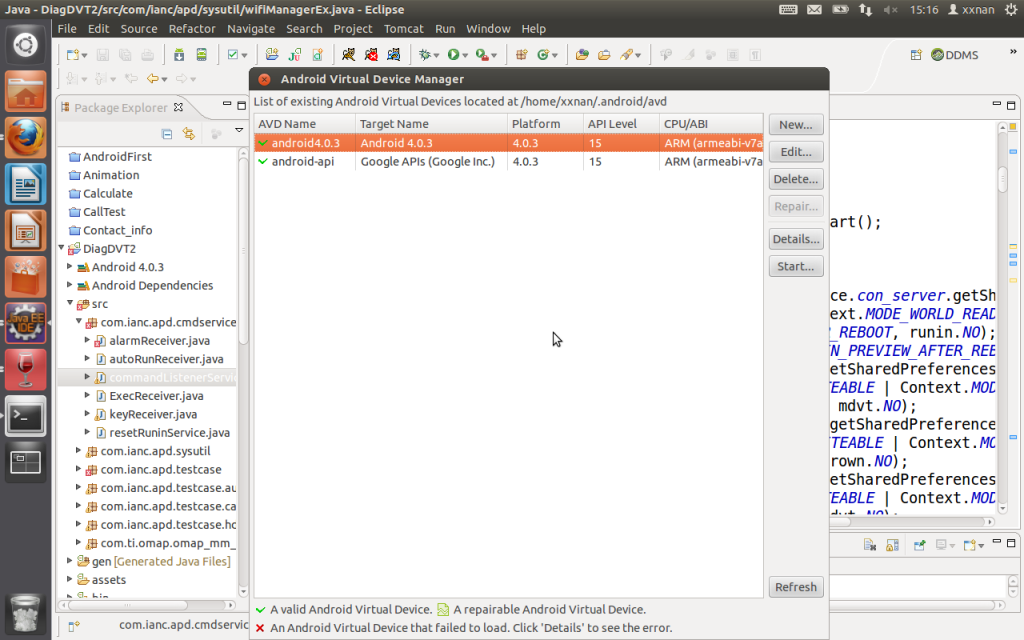Click the Details... button
Viewport: 1024px width, 640px height.
[795, 239]
